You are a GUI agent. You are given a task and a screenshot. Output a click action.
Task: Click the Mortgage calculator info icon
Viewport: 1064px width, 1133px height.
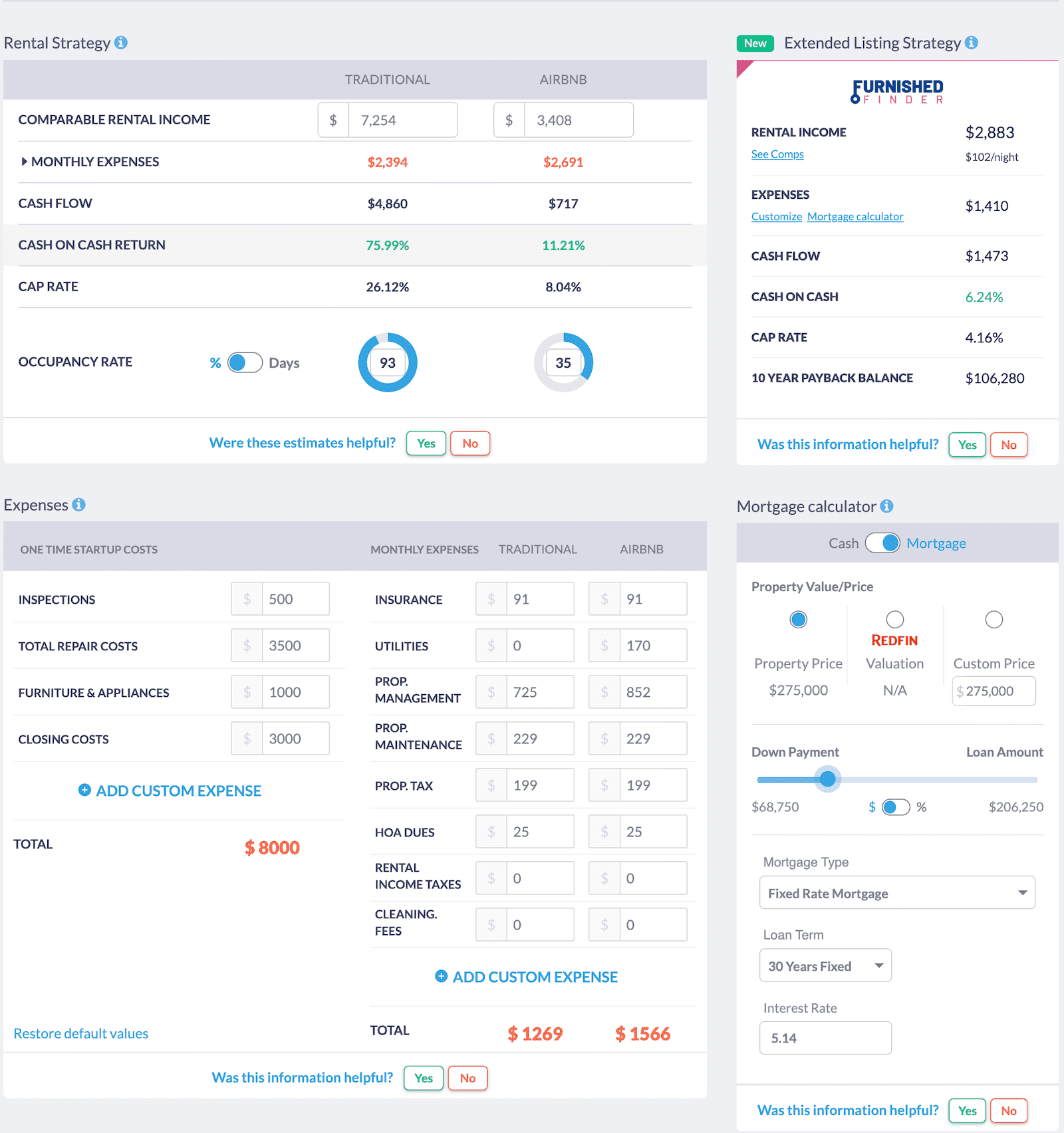pos(886,506)
